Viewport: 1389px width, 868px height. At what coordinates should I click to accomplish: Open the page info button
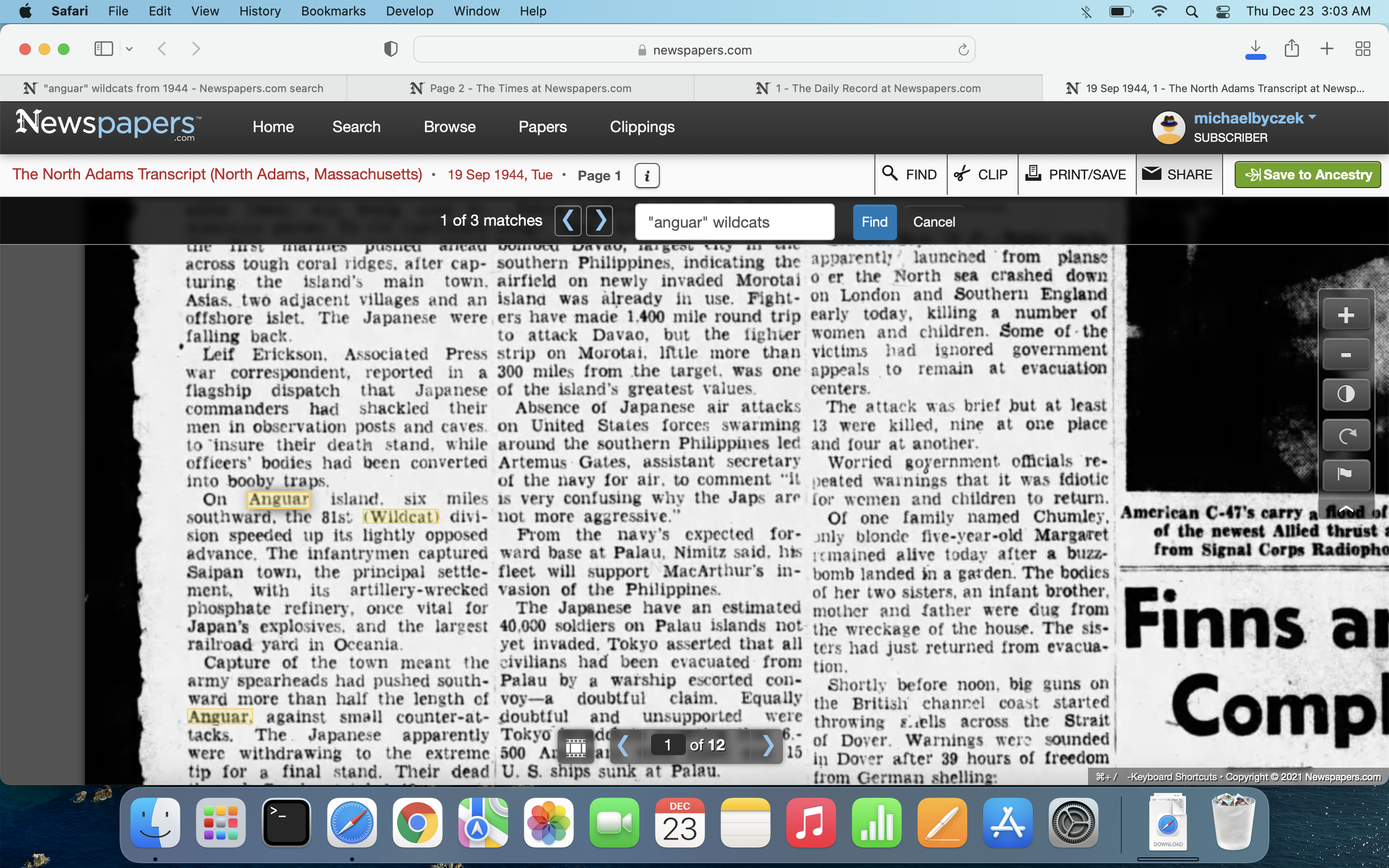point(647,176)
